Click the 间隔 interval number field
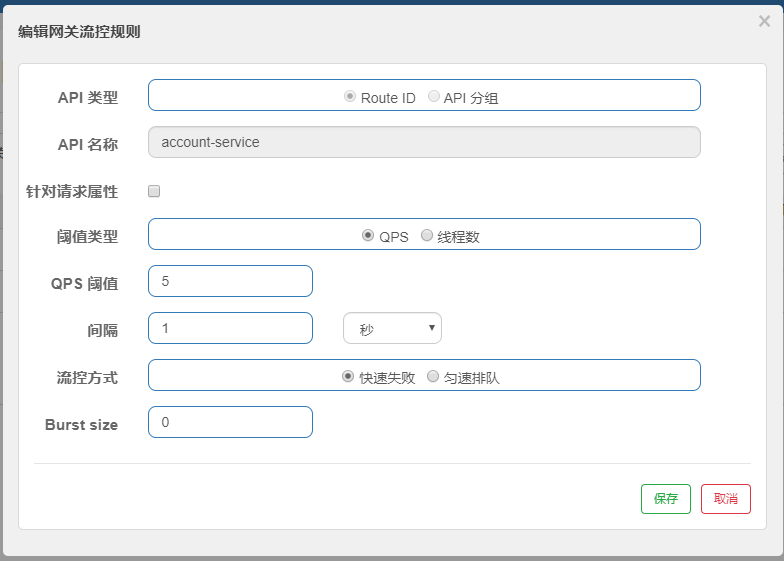Viewport: 784px width, 561px height. [x=230, y=328]
